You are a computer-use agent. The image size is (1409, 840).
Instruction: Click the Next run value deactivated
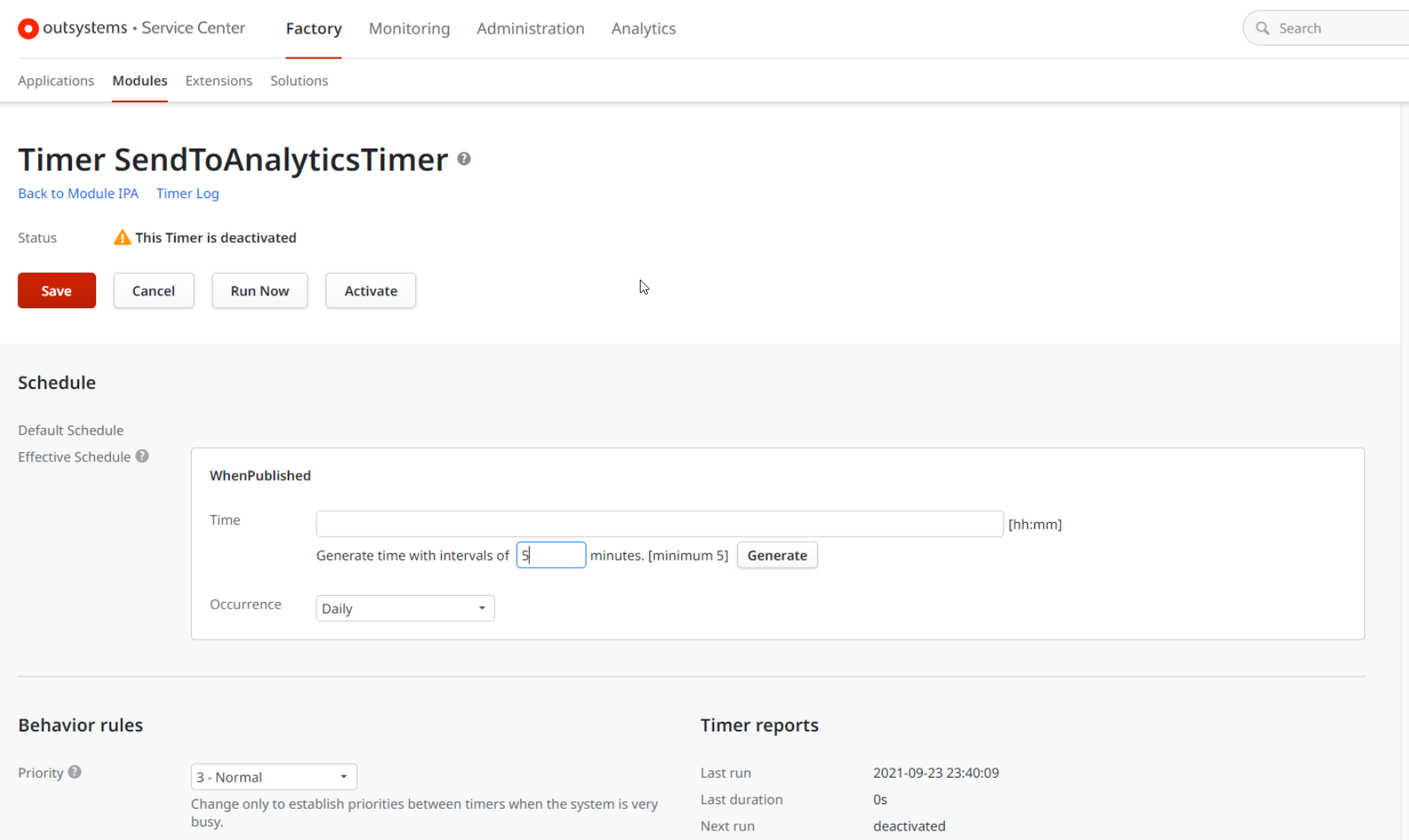[x=909, y=826]
